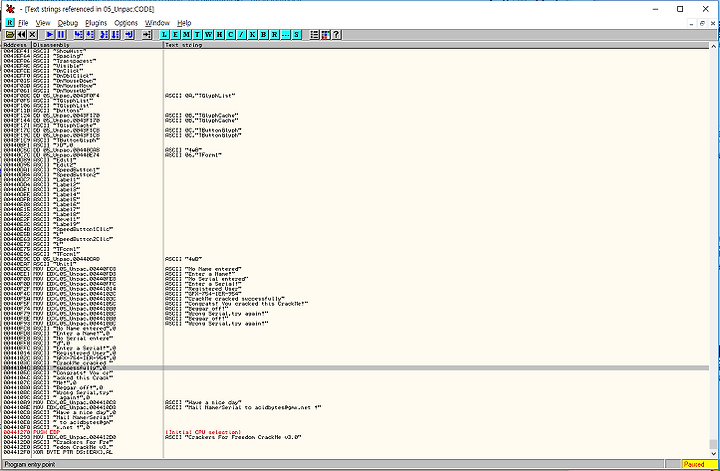Show References with R toolbar button
Image resolution: width=720 pixels, height=471 pixels.
(275, 34)
